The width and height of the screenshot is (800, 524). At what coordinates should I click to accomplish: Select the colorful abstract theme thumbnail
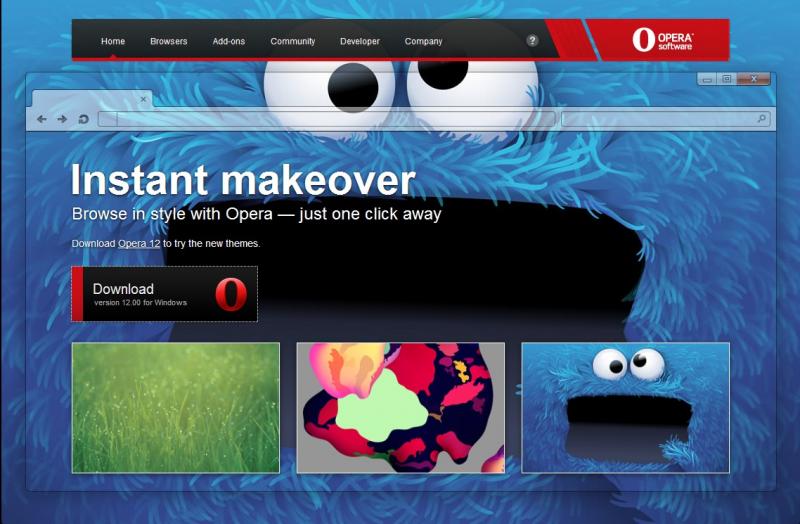(x=401, y=408)
